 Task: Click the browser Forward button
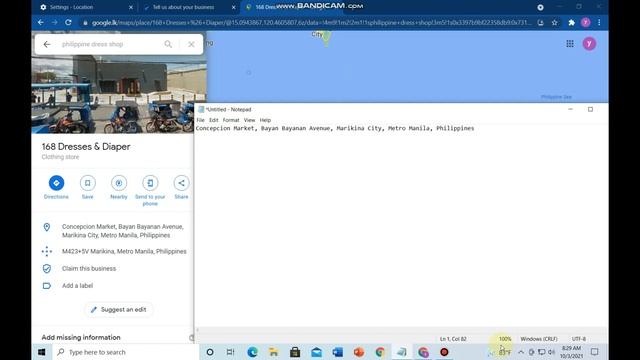(54, 22)
